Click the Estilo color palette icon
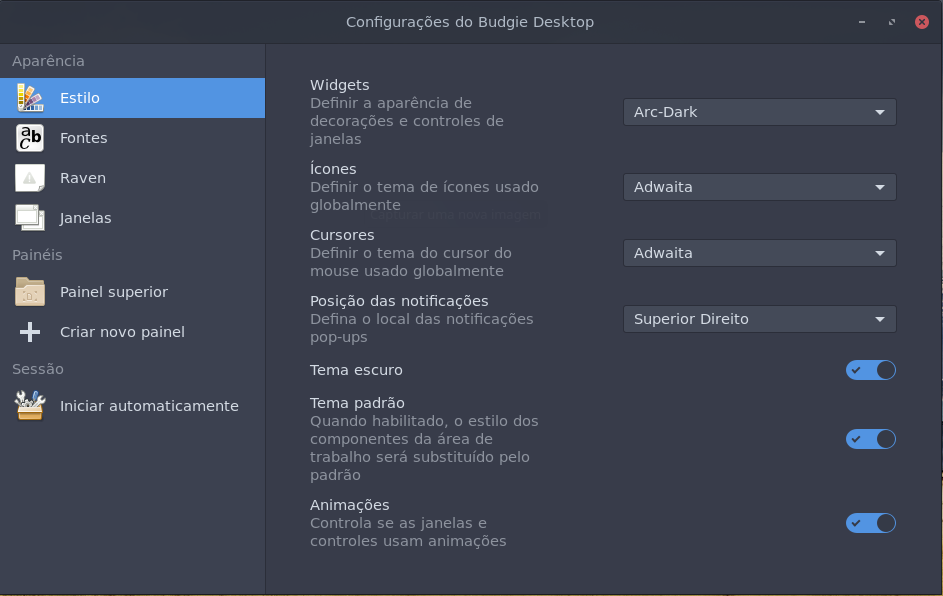The image size is (943, 596). (30, 98)
